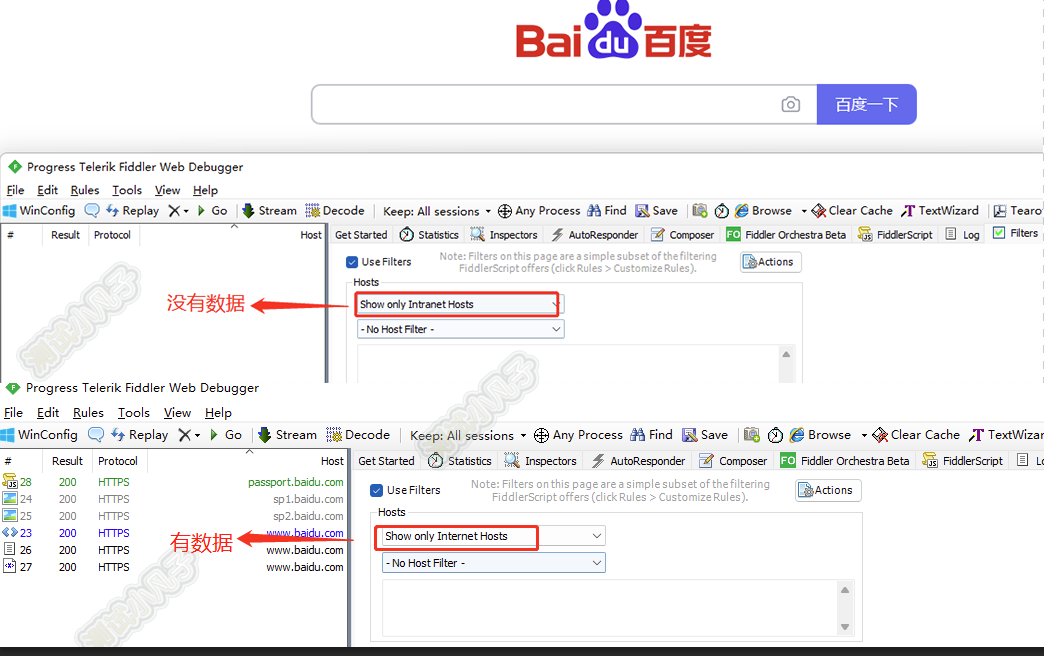
Task: Open Statistics tab in upper Fiddler window
Action: [x=429, y=234]
